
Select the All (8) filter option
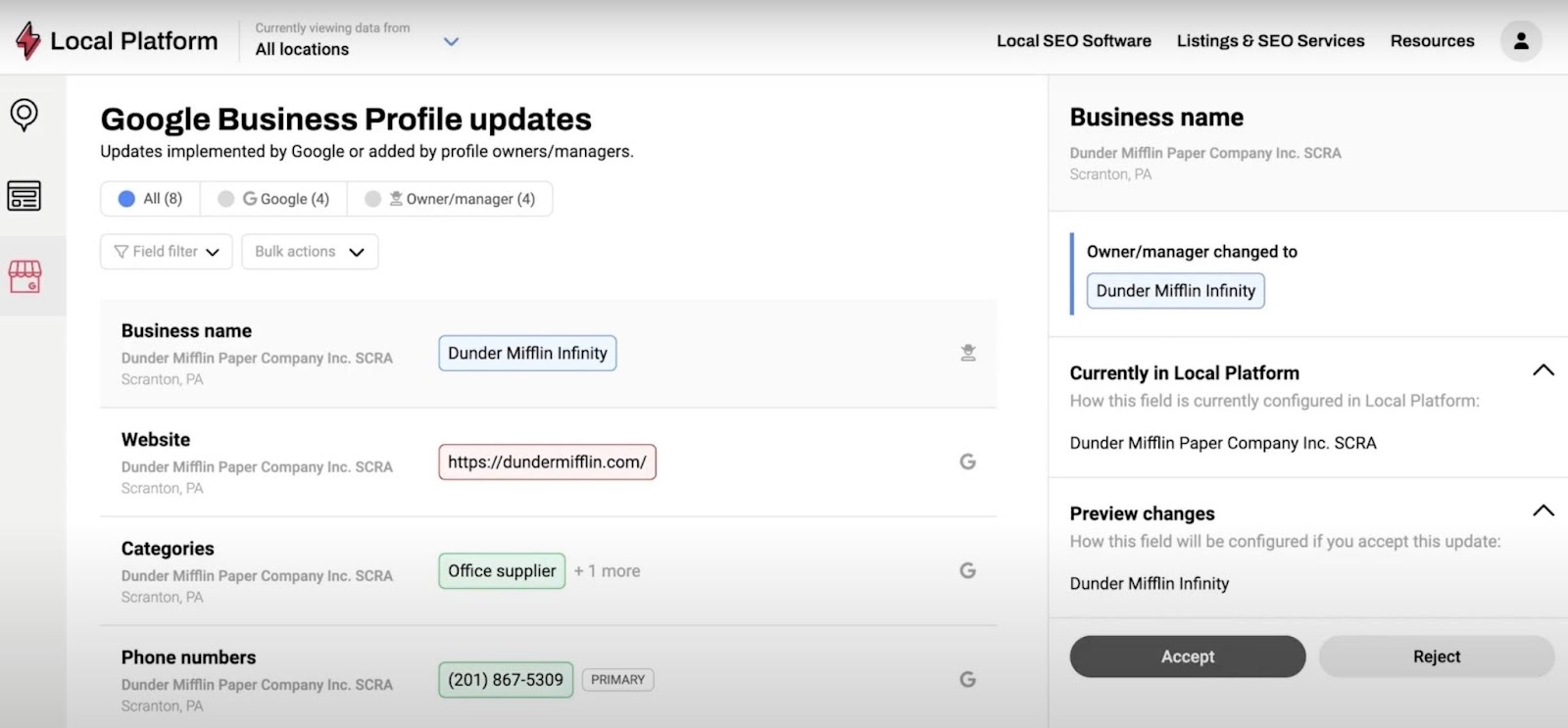(x=150, y=199)
